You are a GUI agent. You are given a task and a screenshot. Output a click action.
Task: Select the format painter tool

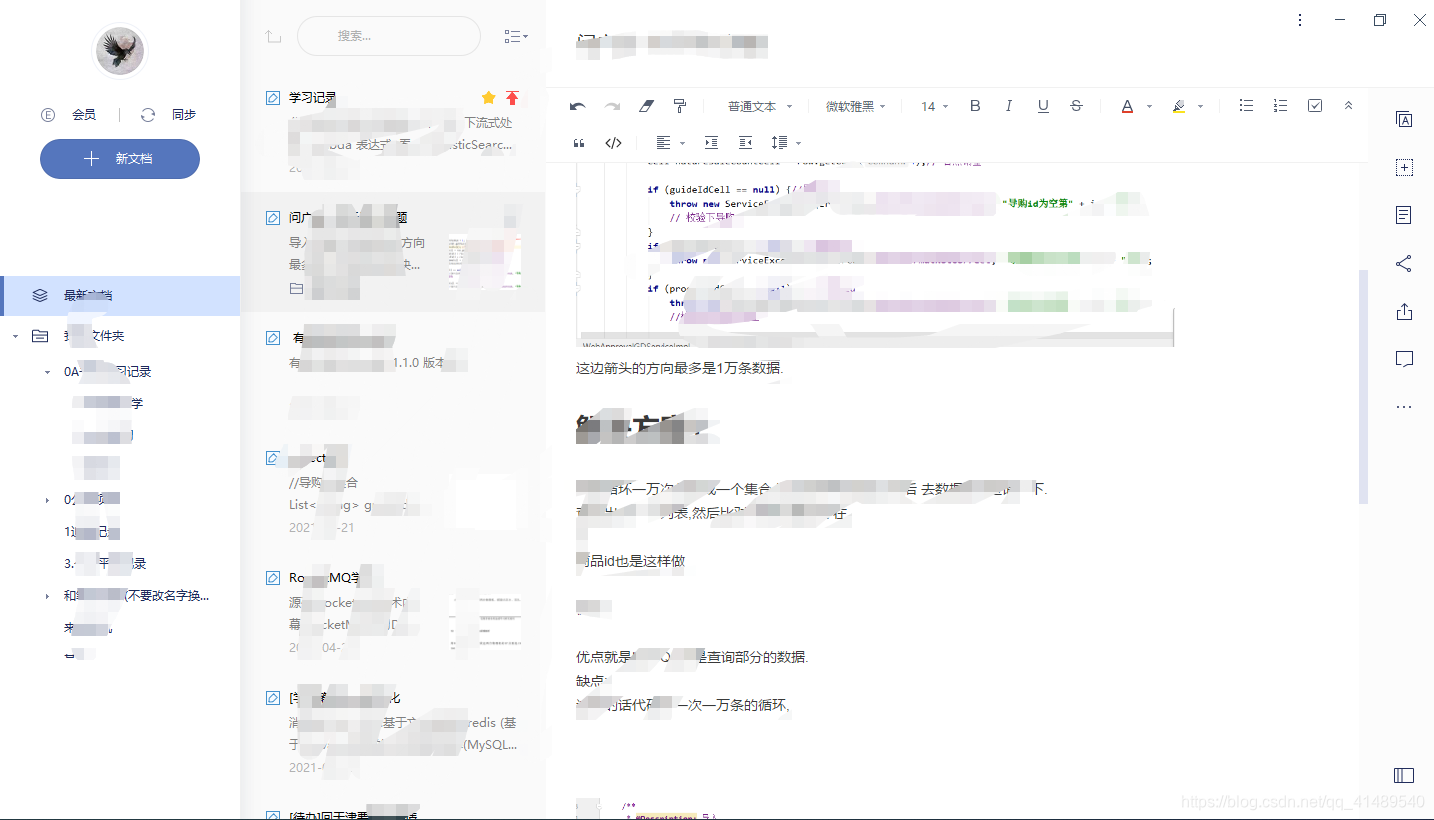click(680, 106)
